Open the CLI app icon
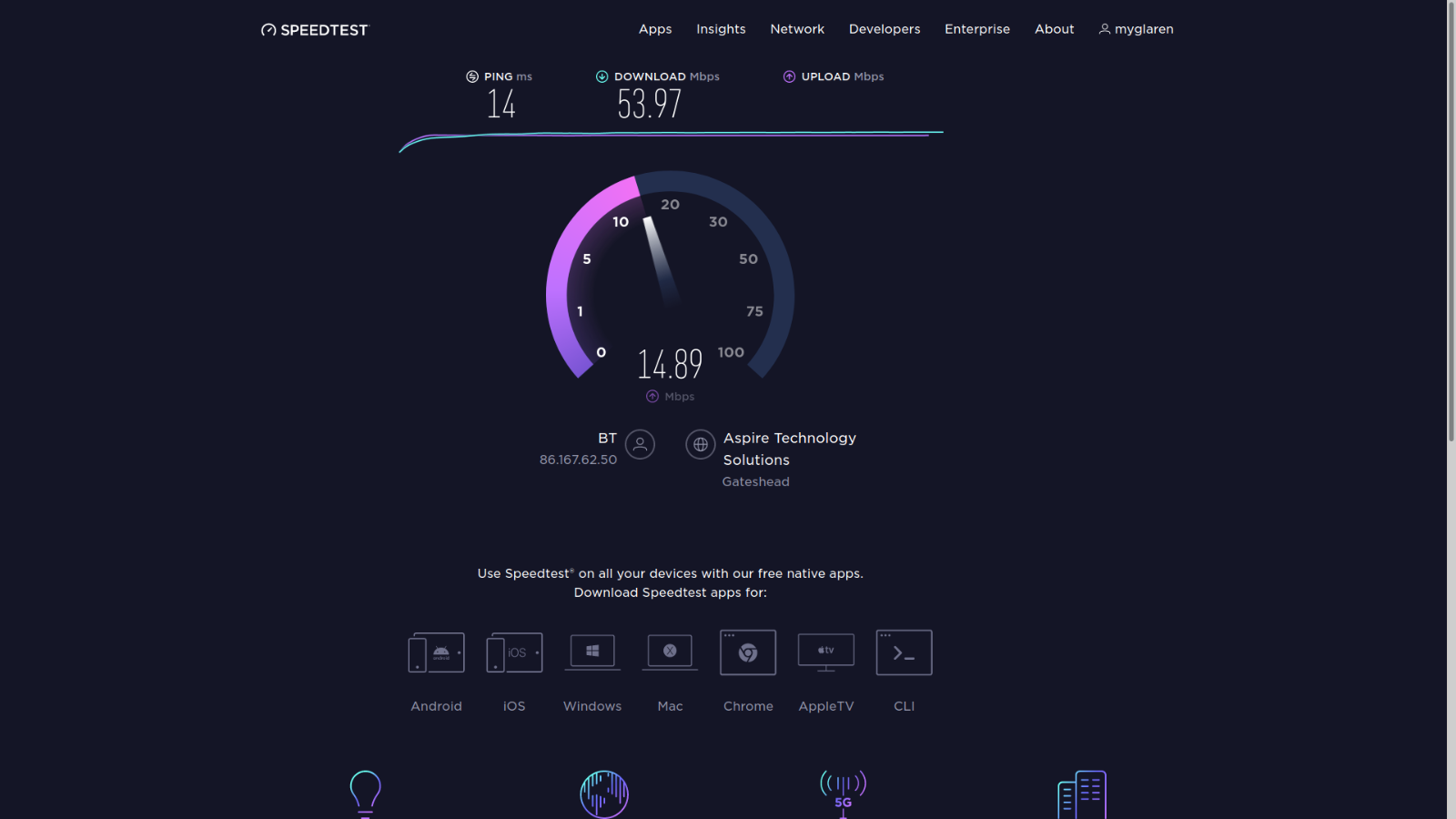 click(904, 652)
